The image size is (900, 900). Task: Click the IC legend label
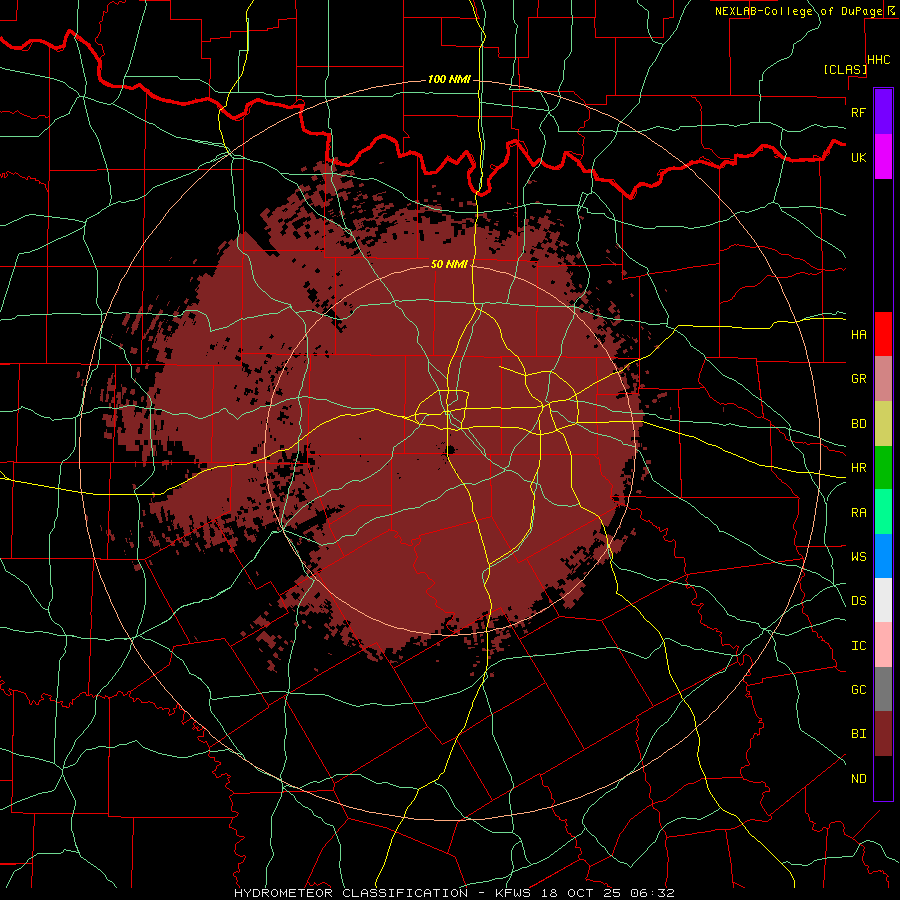(x=859, y=646)
